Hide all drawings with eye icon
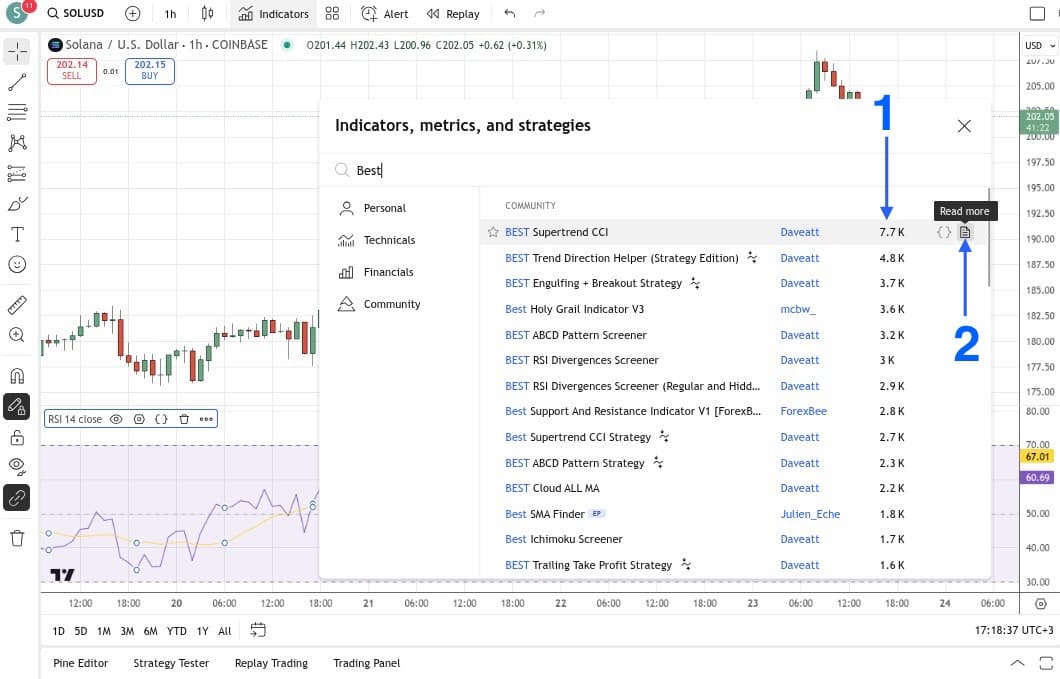The image size is (1060, 679). [17, 467]
